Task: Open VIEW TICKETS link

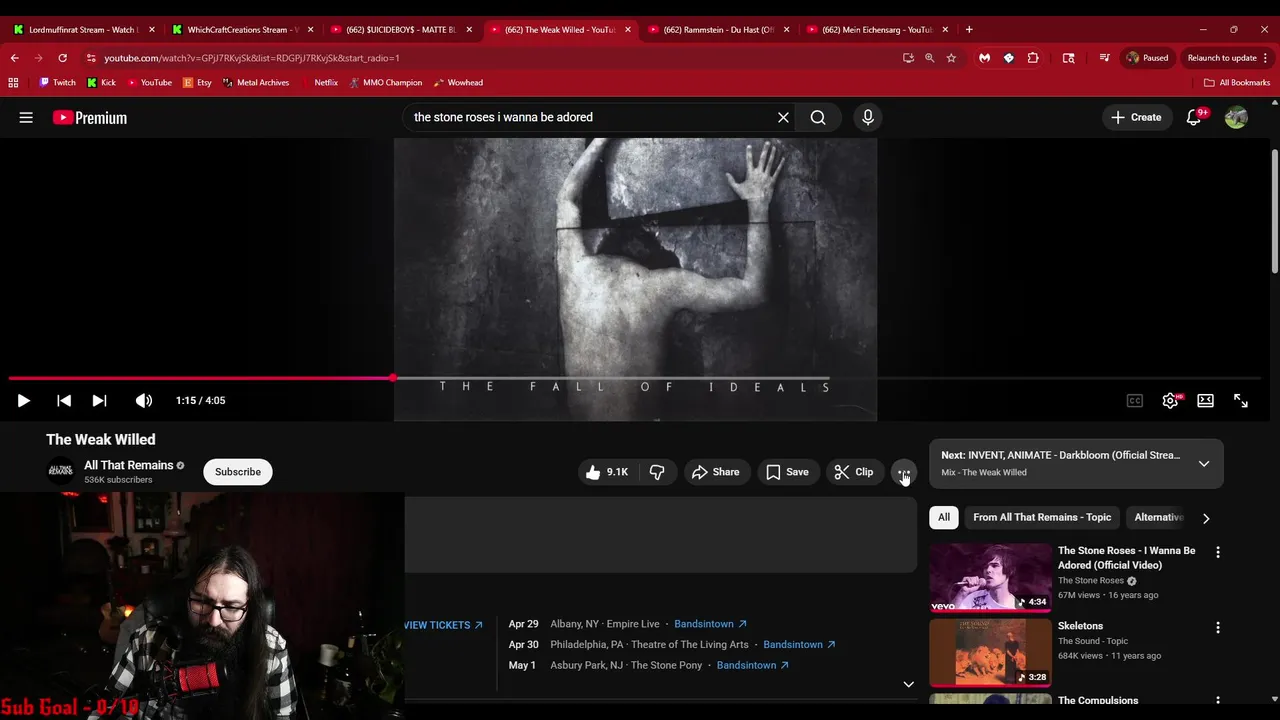Action: coord(443,625)
